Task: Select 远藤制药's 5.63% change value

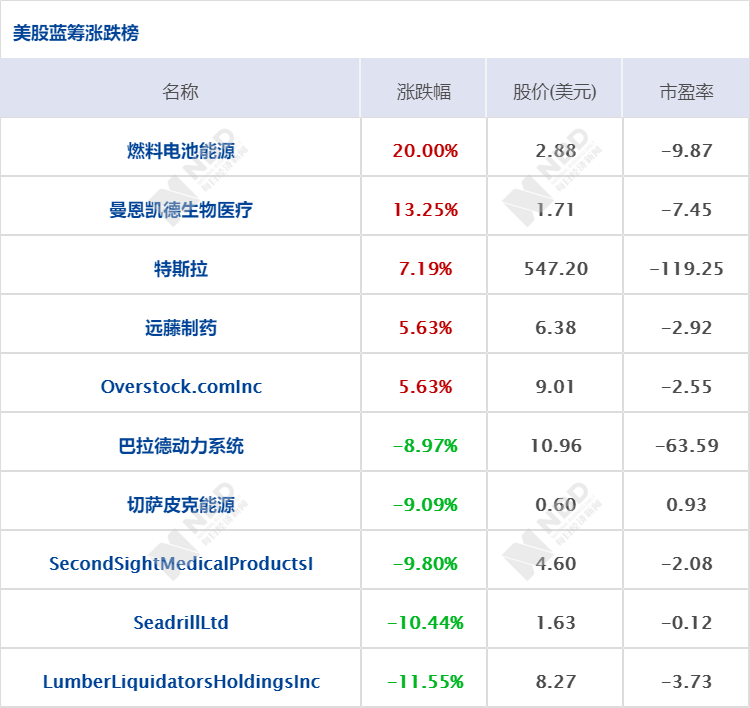Action: 425,328
